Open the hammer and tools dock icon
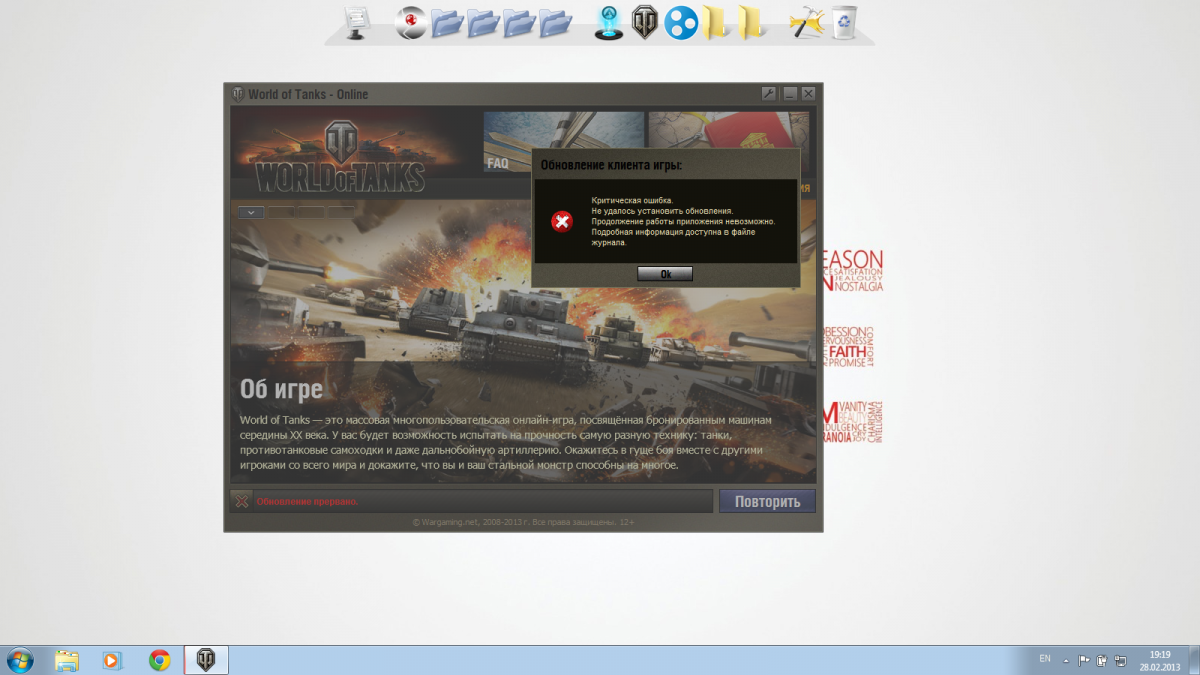The height and width of the screenshot is (675, 1200). click(x=805, y=22)
